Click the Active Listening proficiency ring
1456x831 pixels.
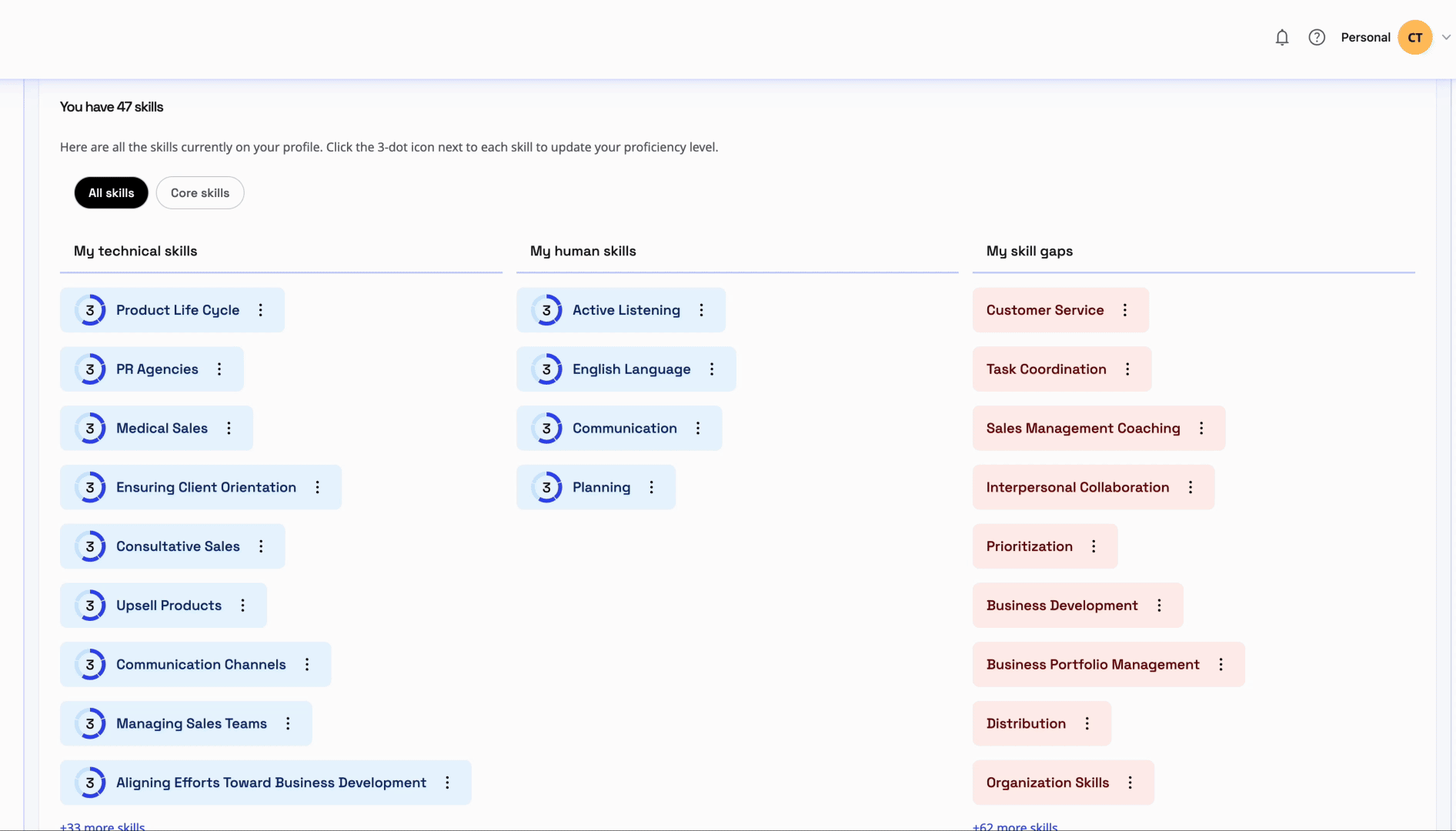click(546, 310)
